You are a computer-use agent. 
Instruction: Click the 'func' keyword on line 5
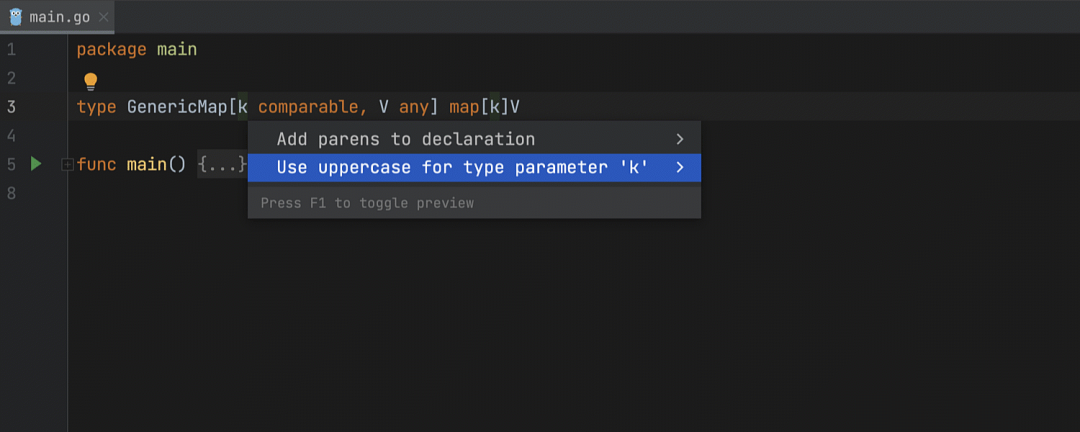(96, 164)
